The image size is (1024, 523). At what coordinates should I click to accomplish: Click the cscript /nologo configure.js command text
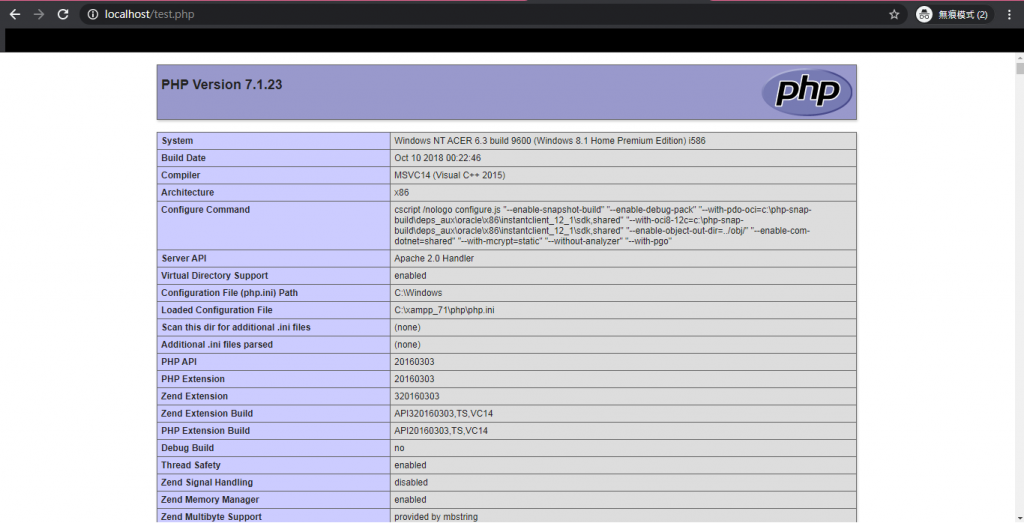coord(603,225)
